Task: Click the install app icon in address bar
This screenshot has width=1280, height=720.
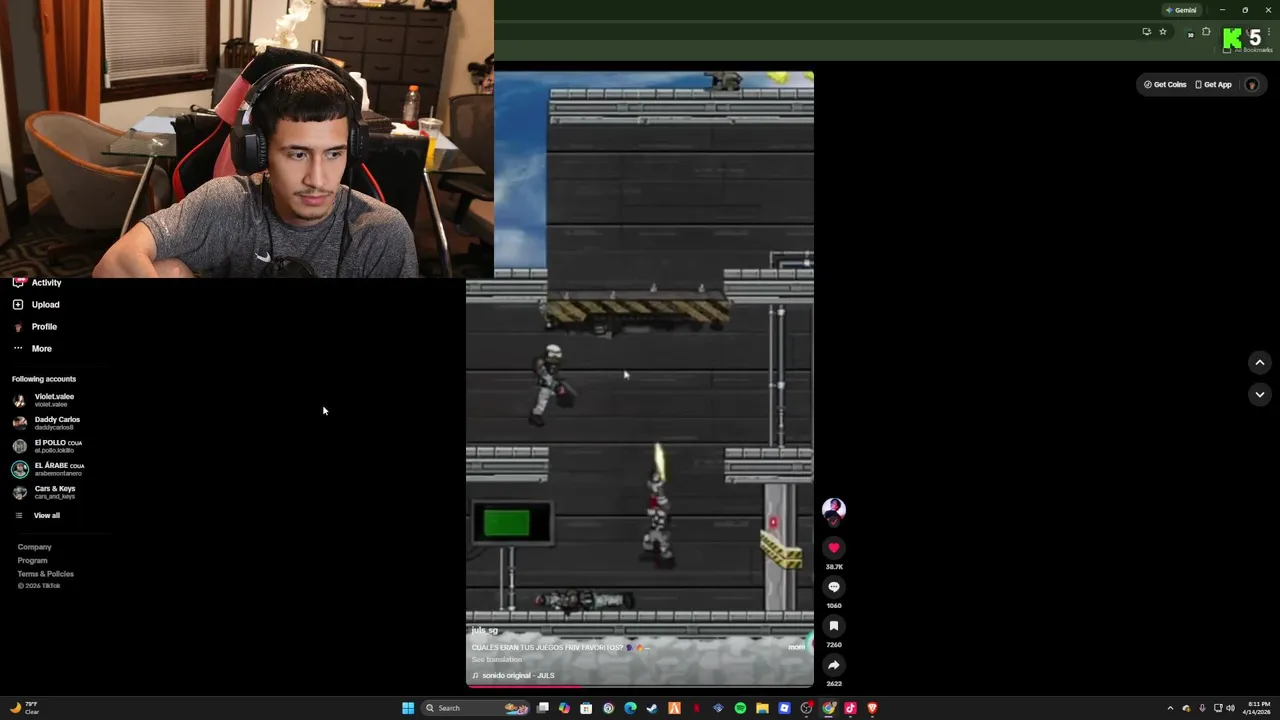Action: (1146, 32)
